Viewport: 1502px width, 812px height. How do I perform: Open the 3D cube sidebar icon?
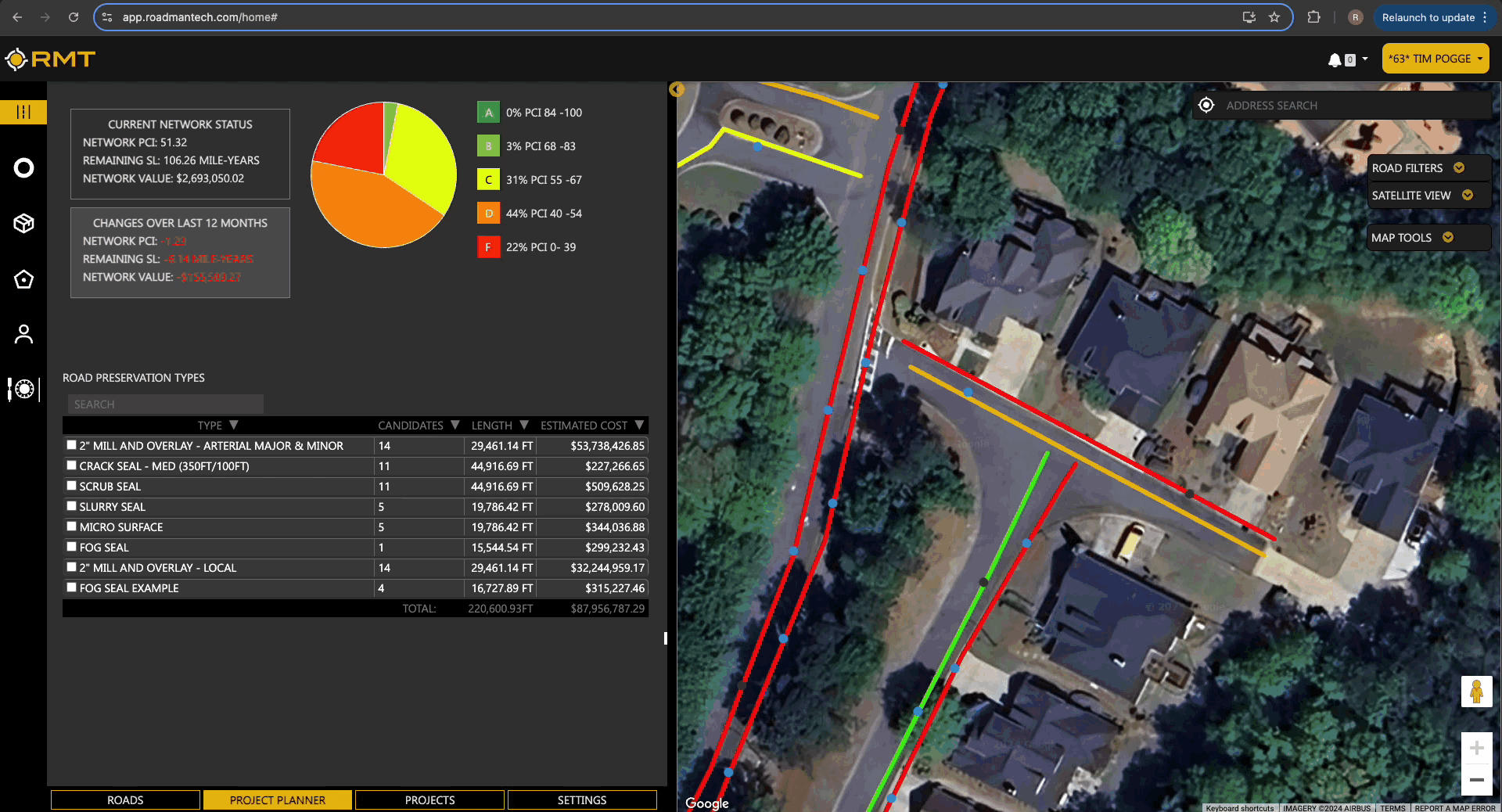click(x=23, y=224)
